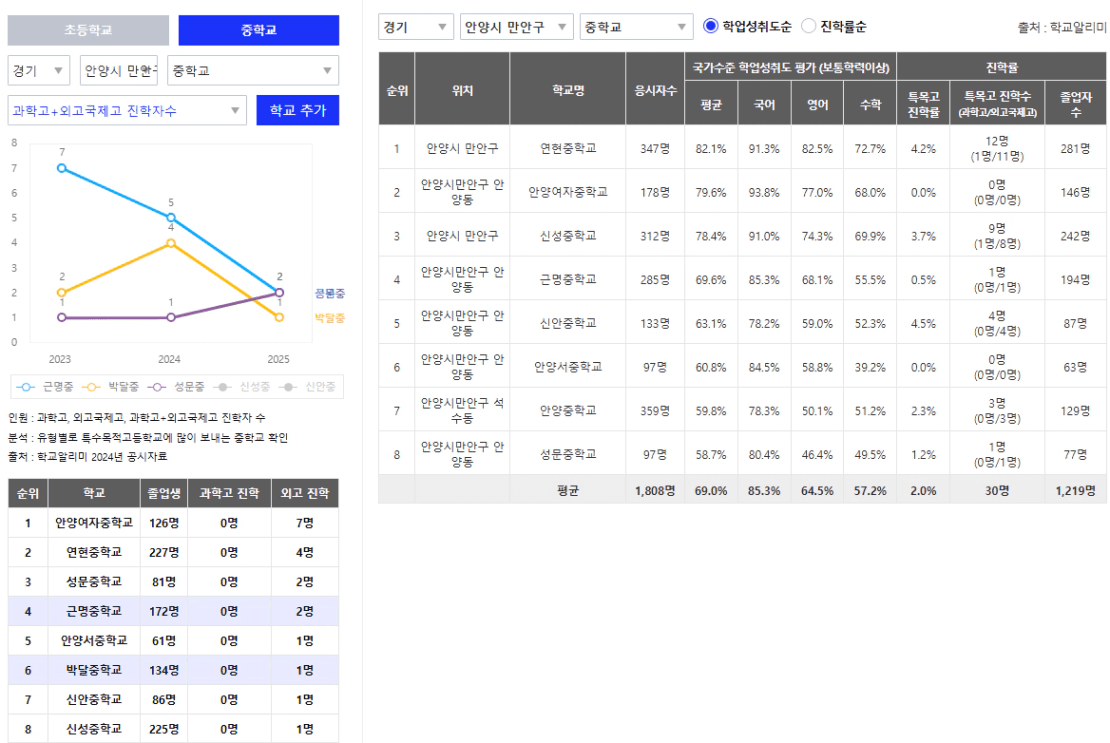
Task: Open the right 중학교 school type dropdown
Action: pos(636,27)
